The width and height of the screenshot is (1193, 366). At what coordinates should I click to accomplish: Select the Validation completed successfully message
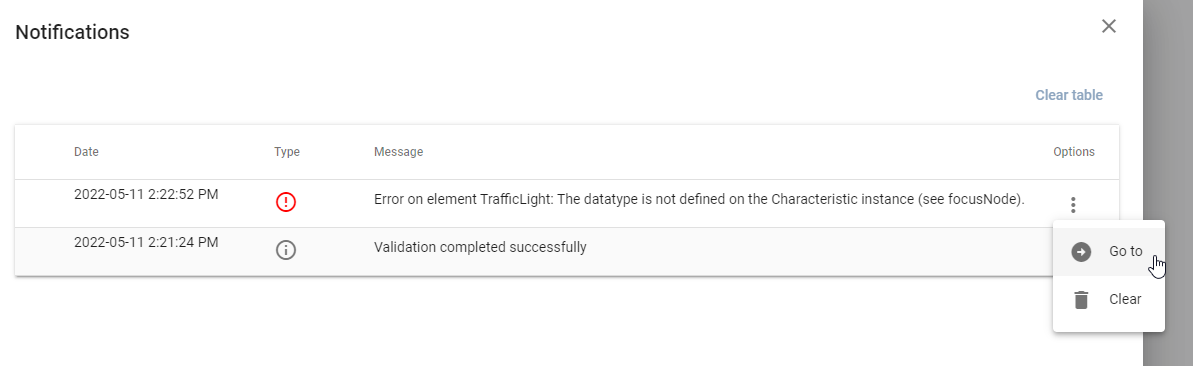pos(480,247)
